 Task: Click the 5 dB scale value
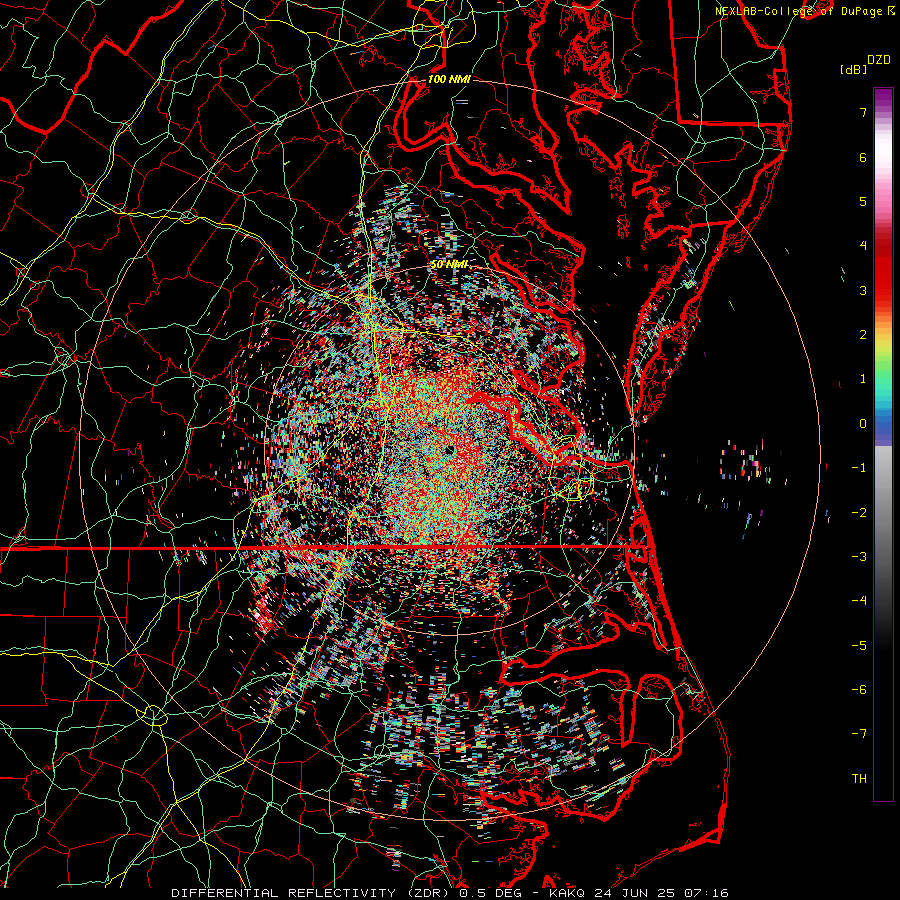(x=863, y=201)
